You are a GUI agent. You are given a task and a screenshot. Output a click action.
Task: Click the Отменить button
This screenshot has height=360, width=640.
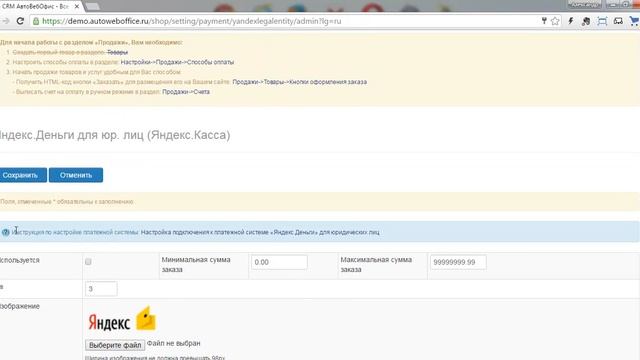point(76,175)
